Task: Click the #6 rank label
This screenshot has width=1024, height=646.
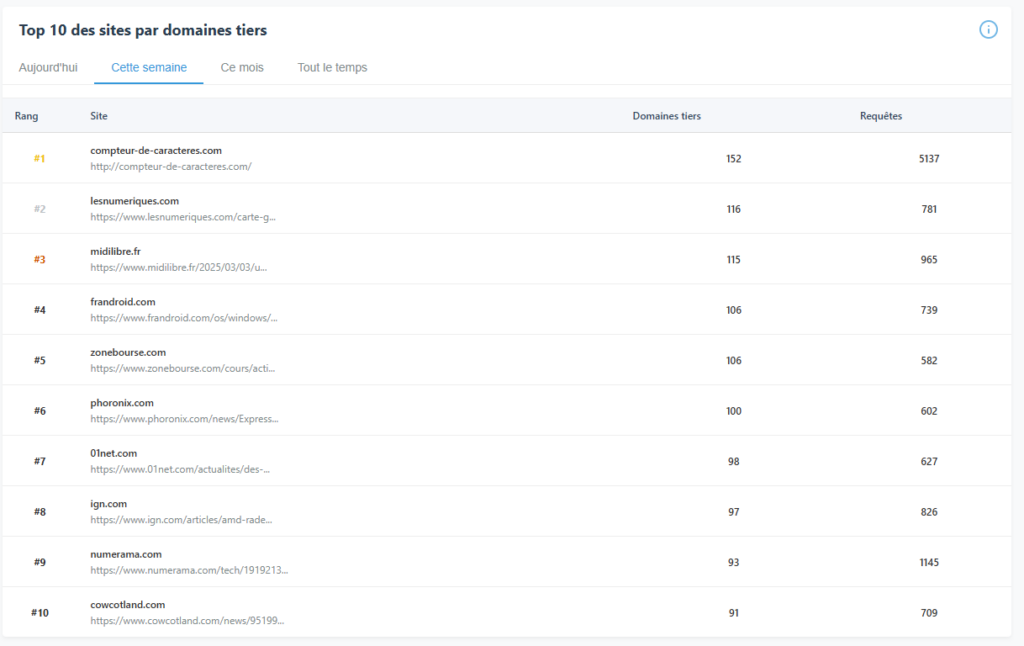Action: coord(40,411)
